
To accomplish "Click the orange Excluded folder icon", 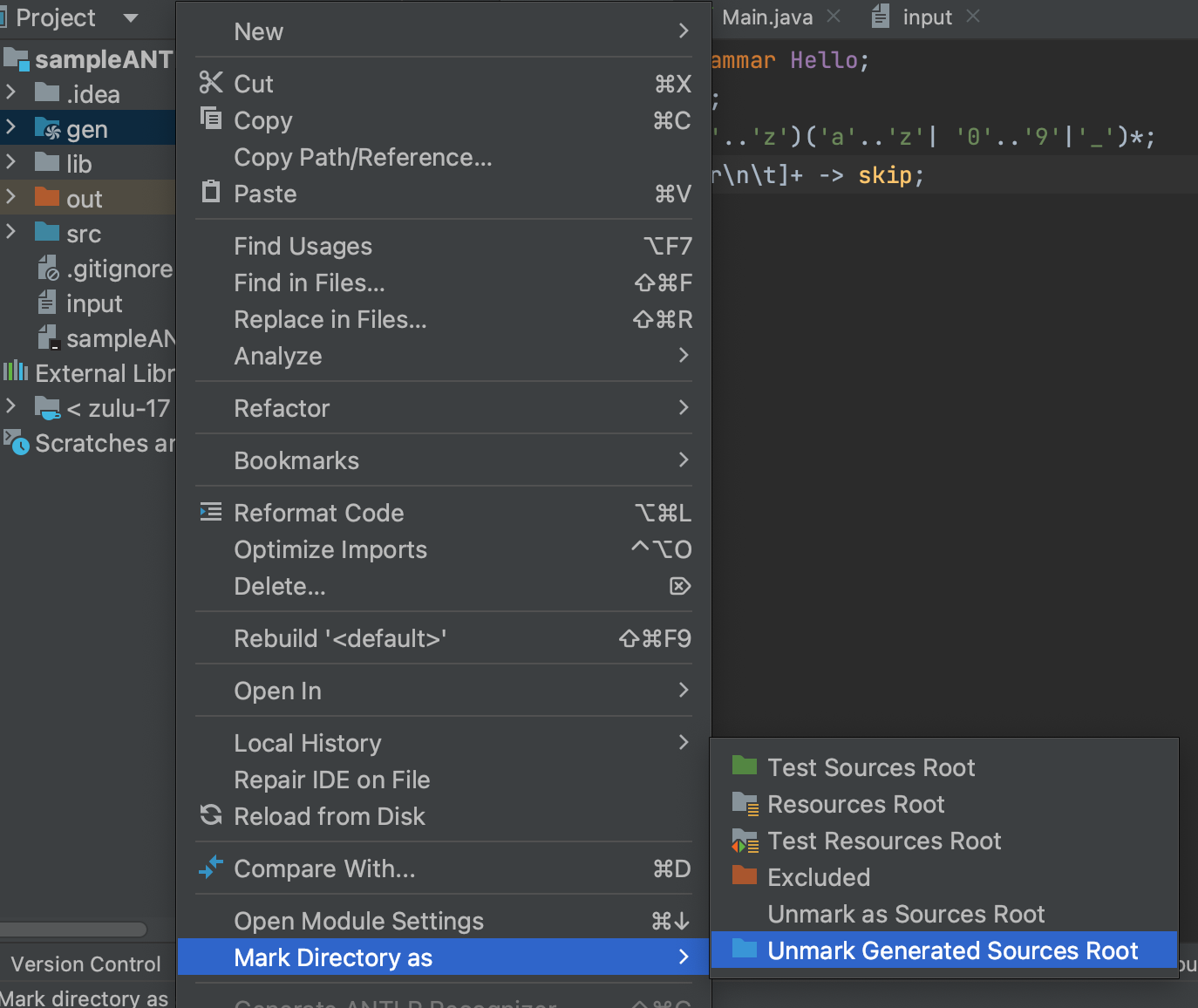I will click(744, 875).
